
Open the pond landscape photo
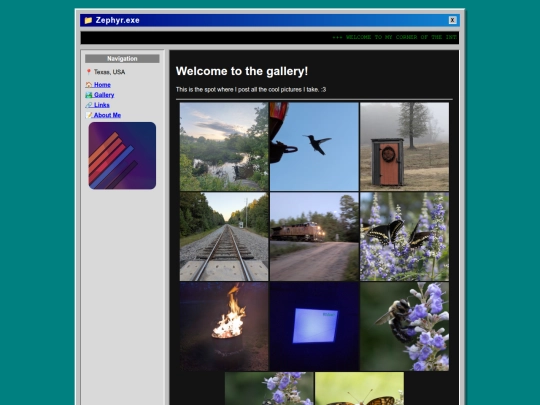[x=224, y=146]
